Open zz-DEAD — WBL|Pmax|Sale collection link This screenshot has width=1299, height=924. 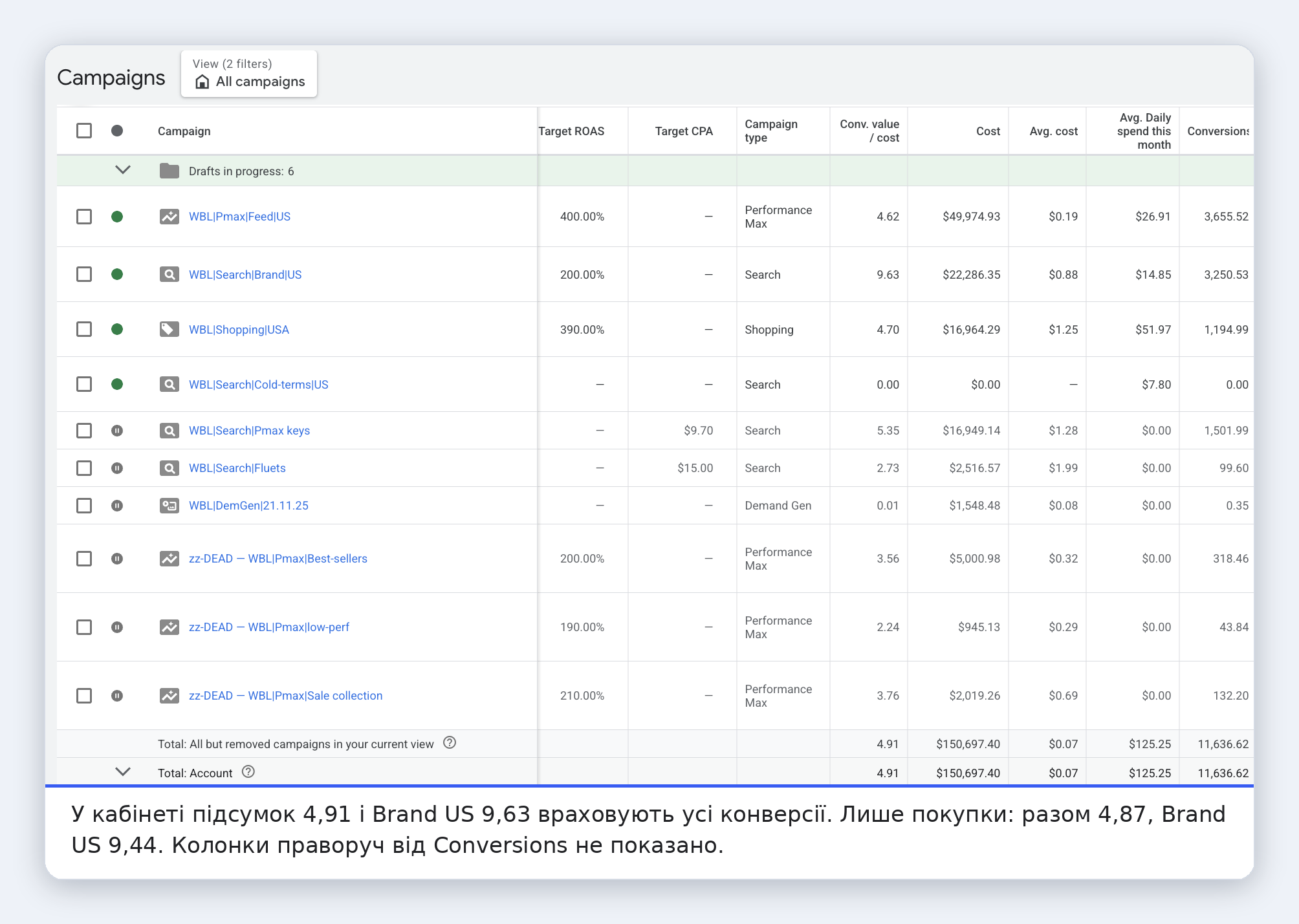tap(286, 696)
